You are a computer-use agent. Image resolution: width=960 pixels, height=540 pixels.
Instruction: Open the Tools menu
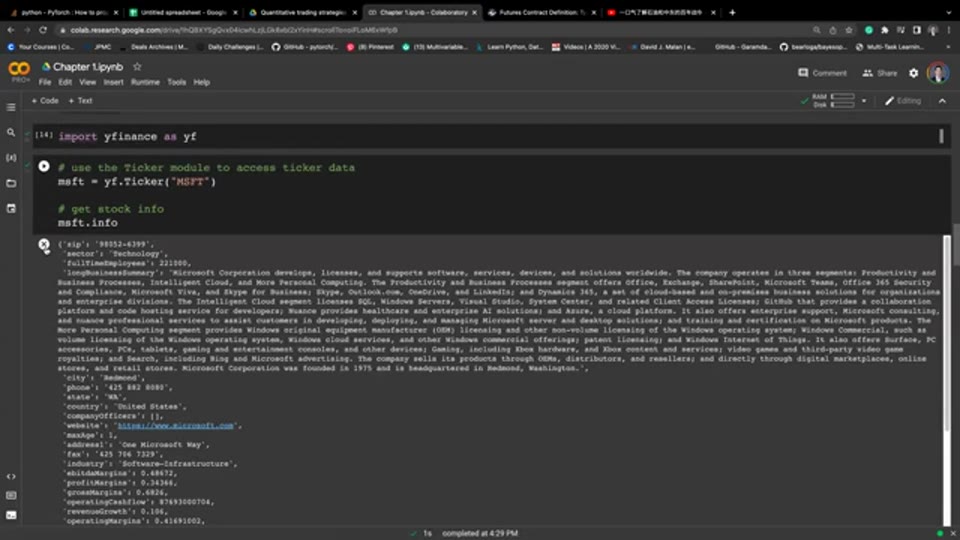176,82
